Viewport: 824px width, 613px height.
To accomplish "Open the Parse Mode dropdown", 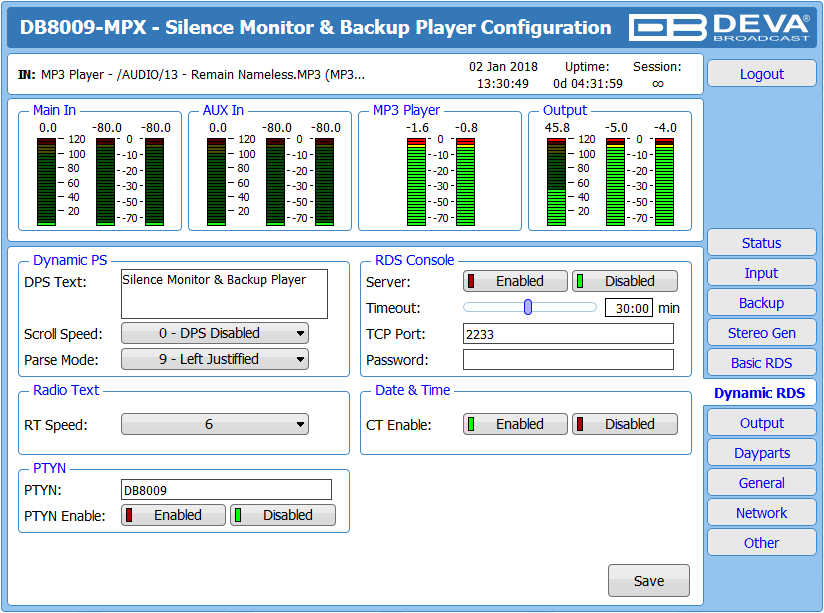I will click(214, 359).
